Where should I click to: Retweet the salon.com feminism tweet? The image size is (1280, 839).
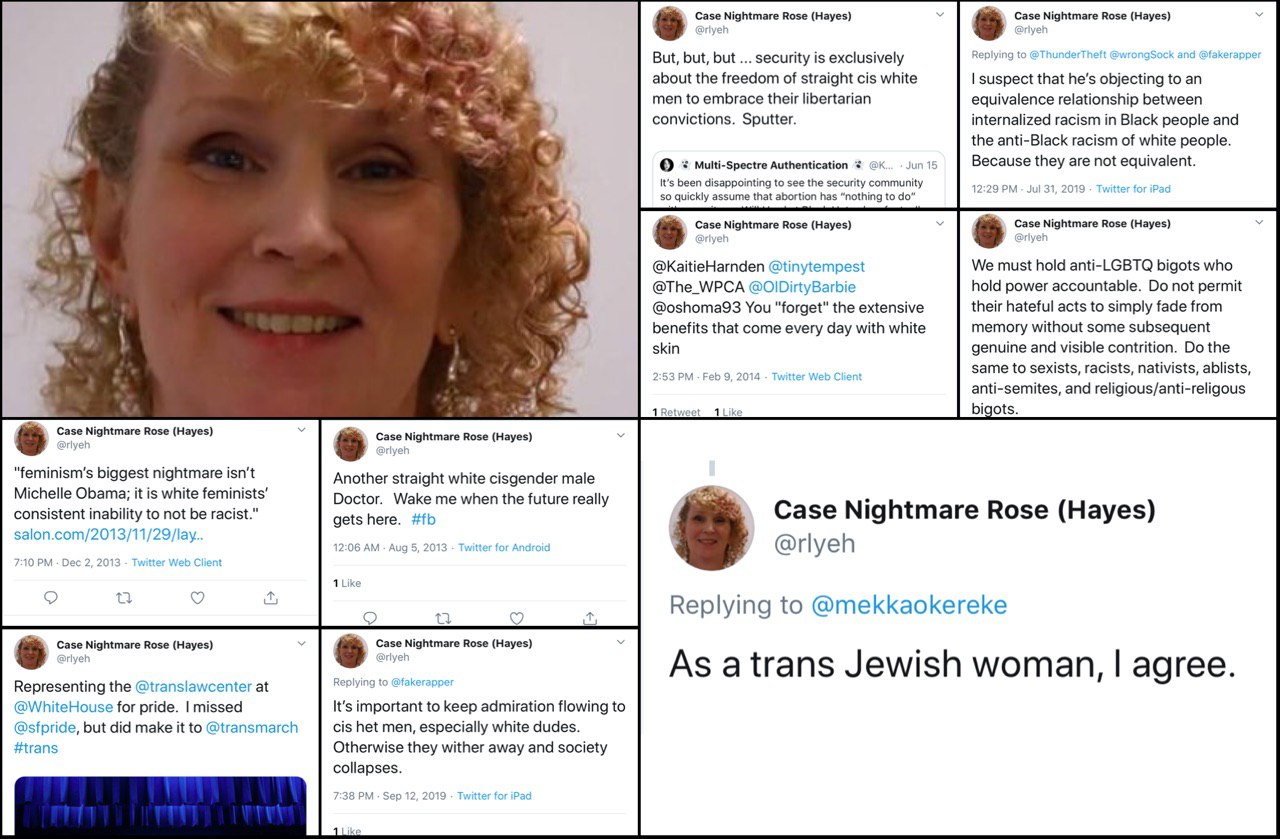(124, 598)
